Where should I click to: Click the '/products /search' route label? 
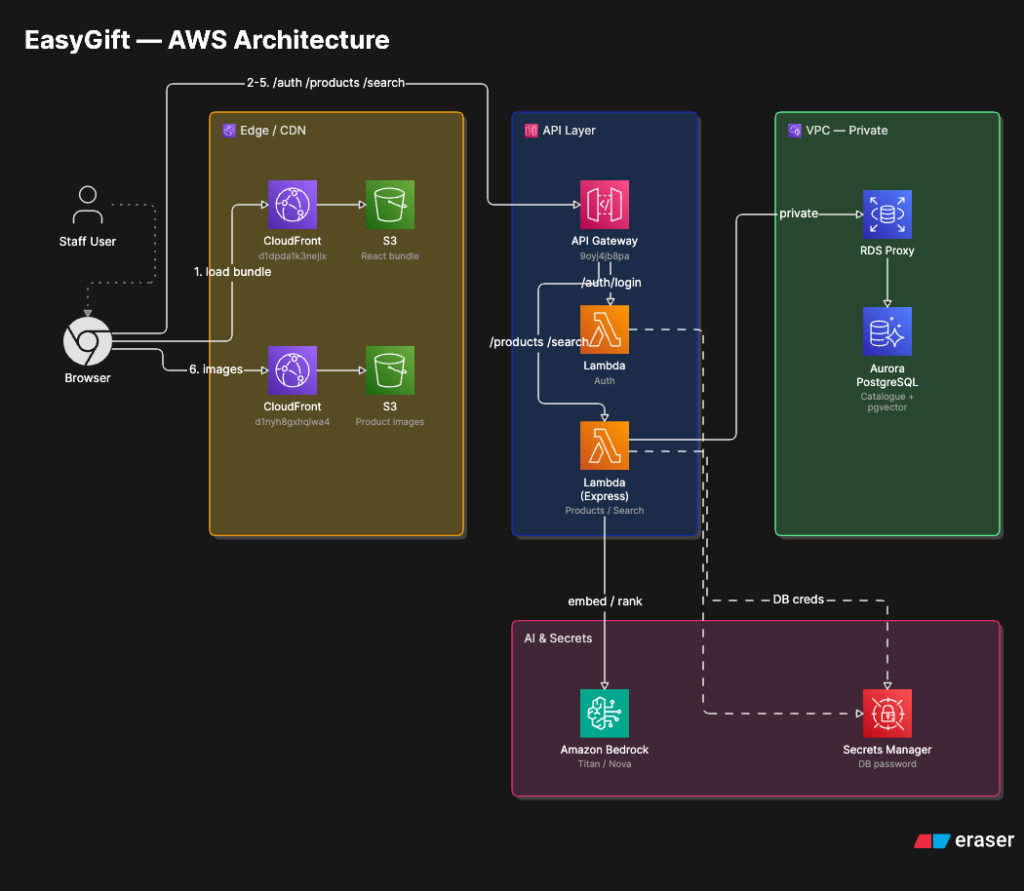coord(539,342)
